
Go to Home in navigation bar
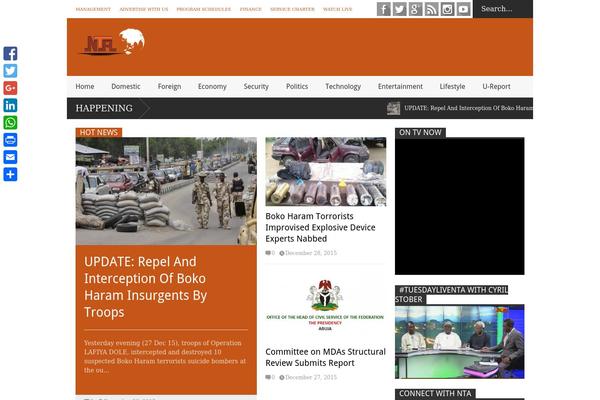[85, 87]
